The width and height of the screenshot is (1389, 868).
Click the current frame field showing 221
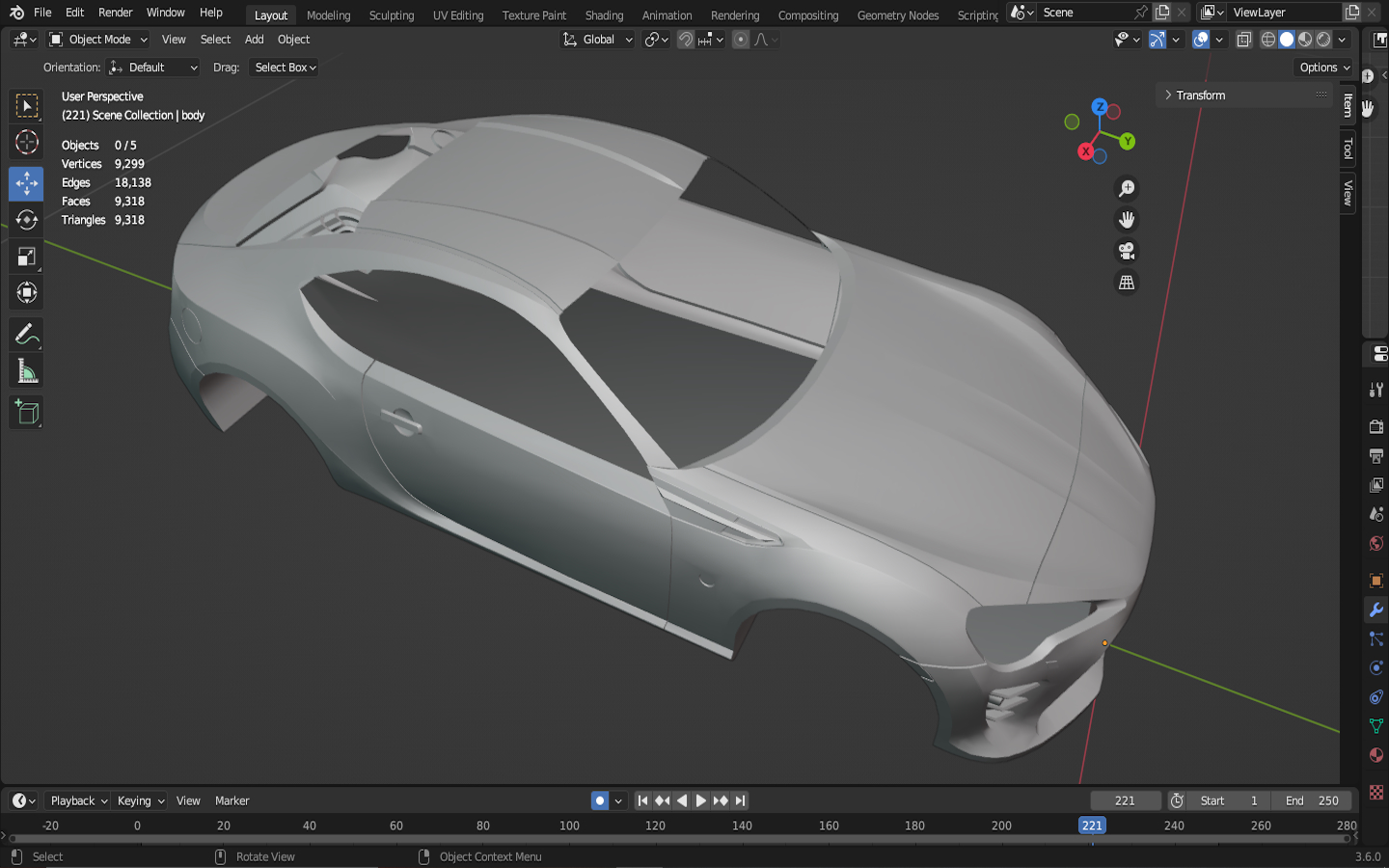[1125, 800]
